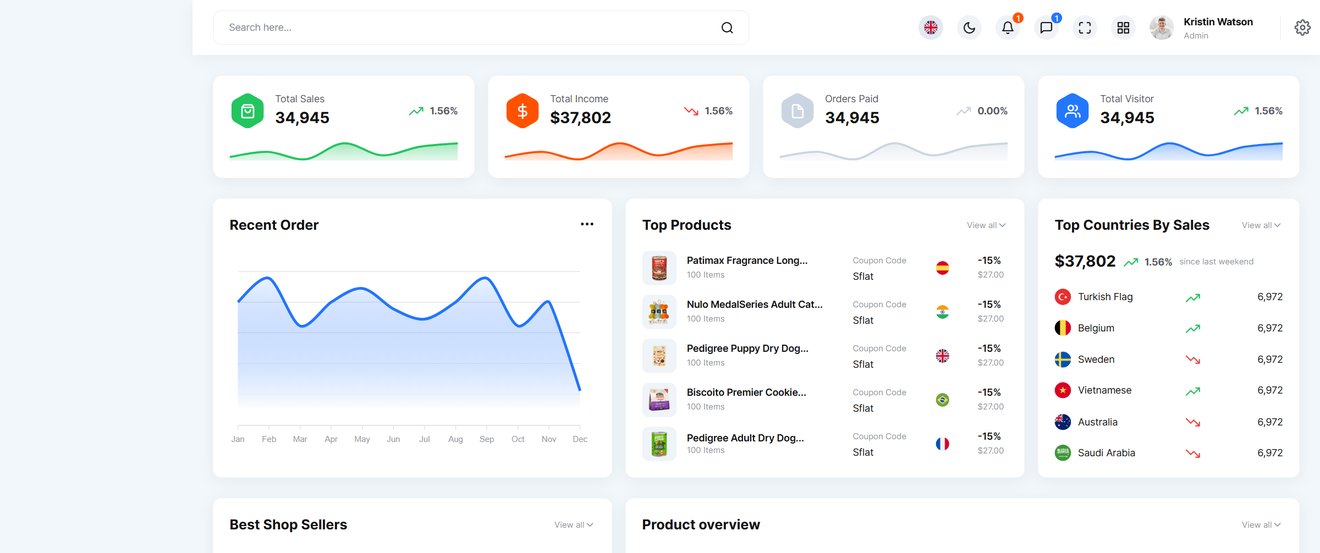1320x553 pixels.
Task: Click the Vietnamese flag icon
Action: pyautogui.click(x=1063, y=390)
